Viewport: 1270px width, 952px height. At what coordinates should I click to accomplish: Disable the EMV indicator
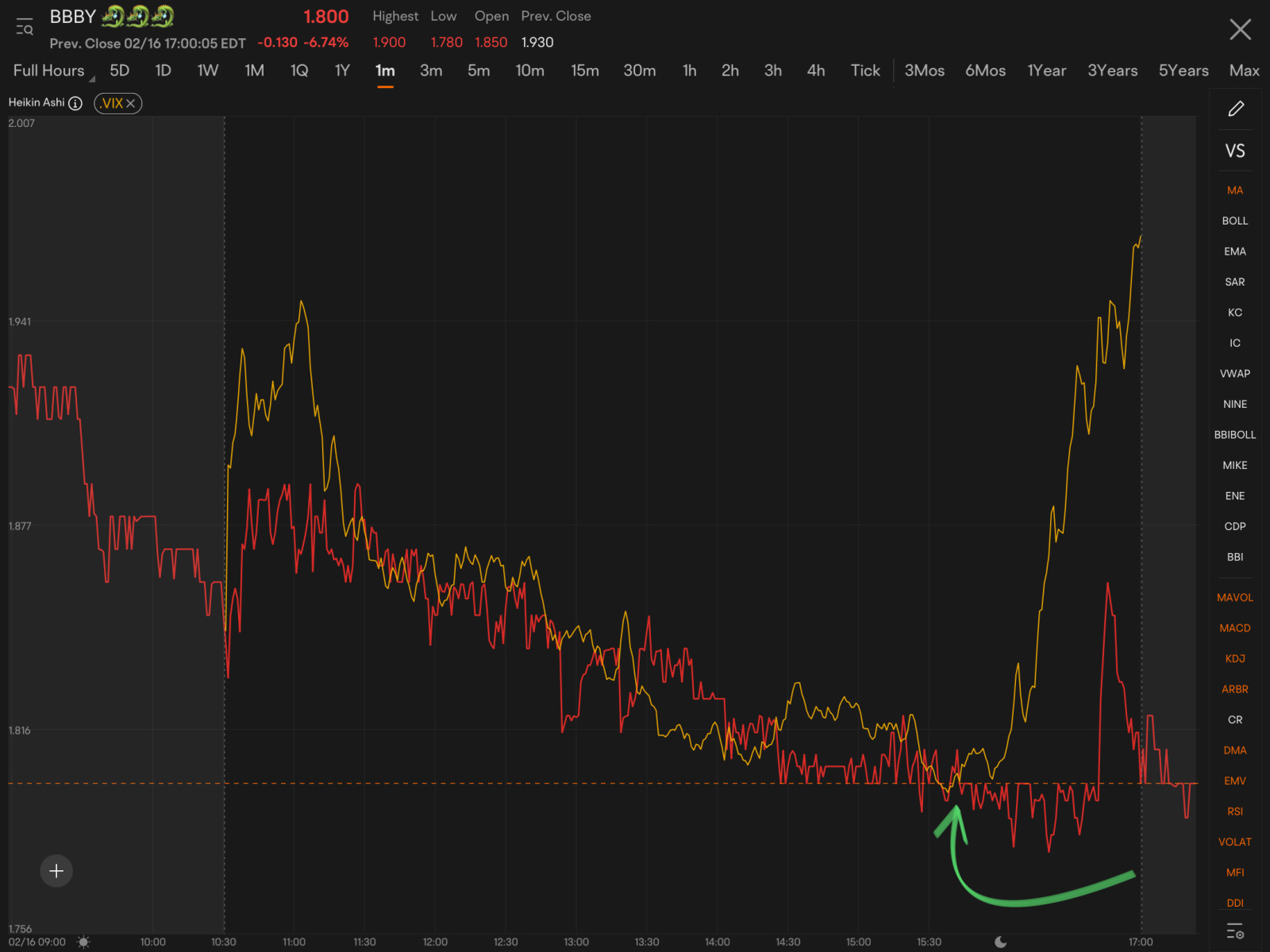1235,781
